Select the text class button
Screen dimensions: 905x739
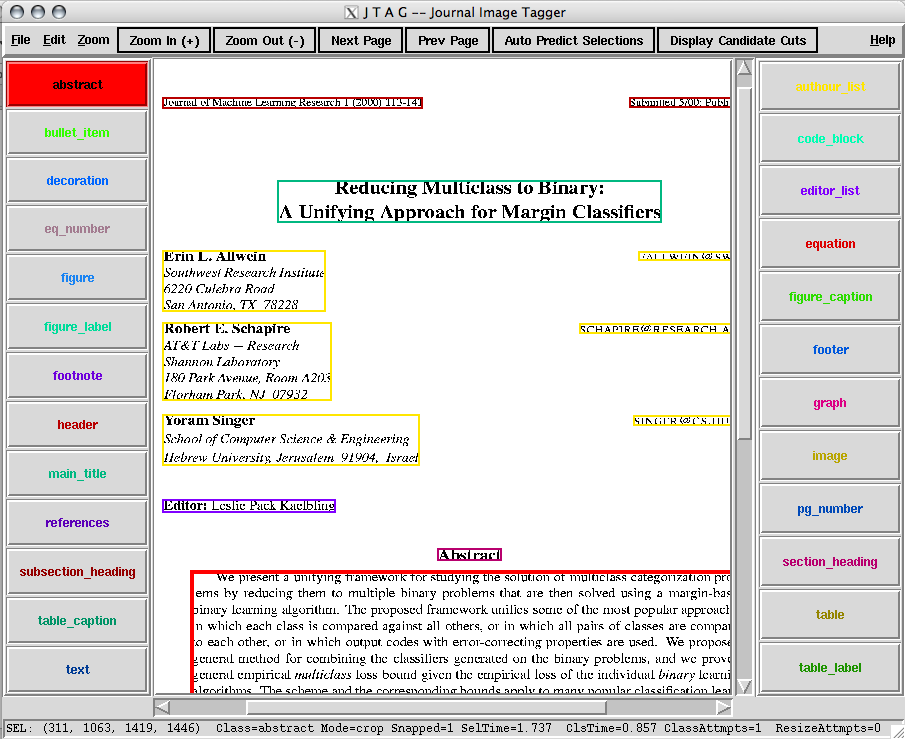77,670
